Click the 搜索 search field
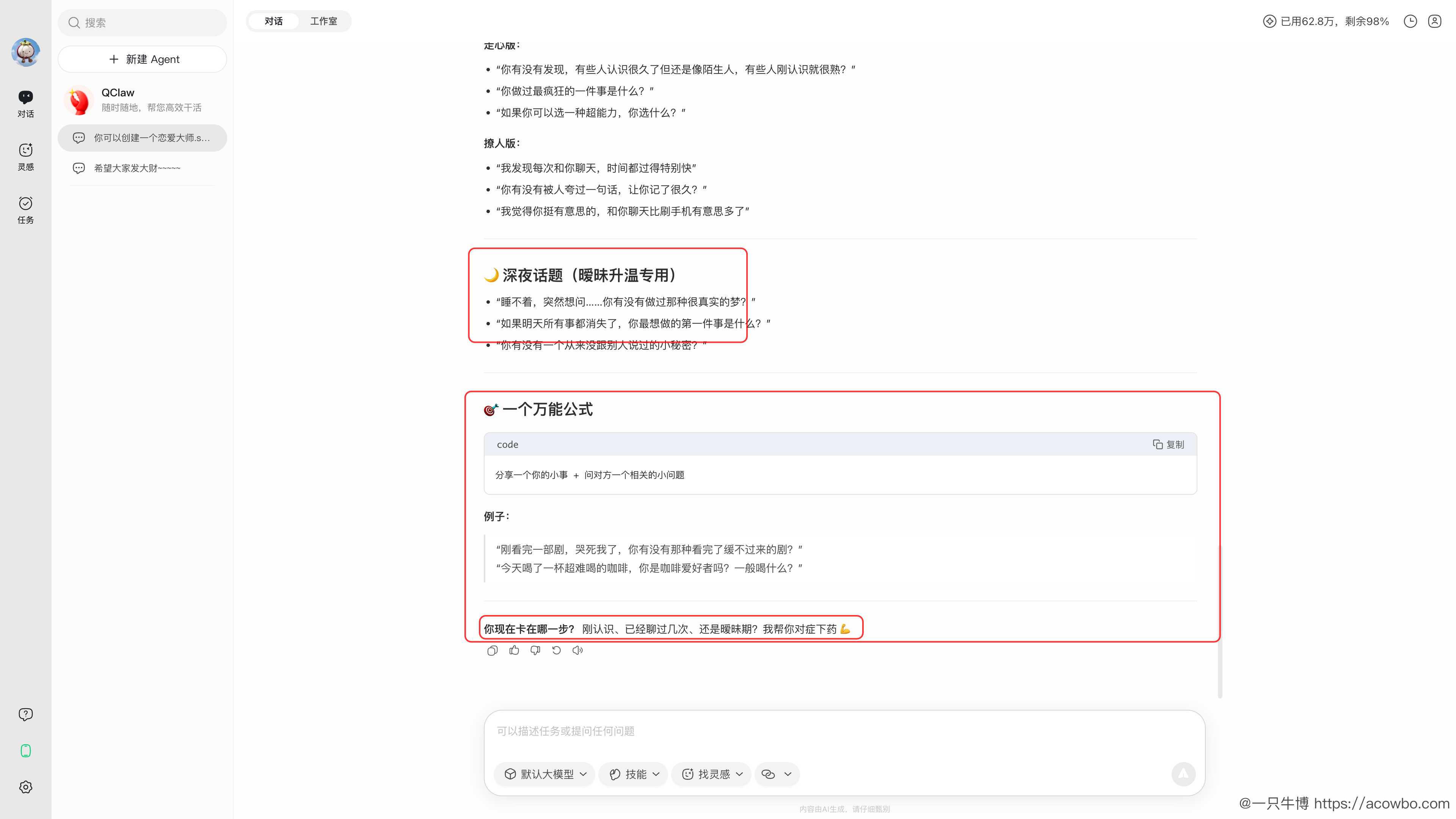 tap(143, 23)
